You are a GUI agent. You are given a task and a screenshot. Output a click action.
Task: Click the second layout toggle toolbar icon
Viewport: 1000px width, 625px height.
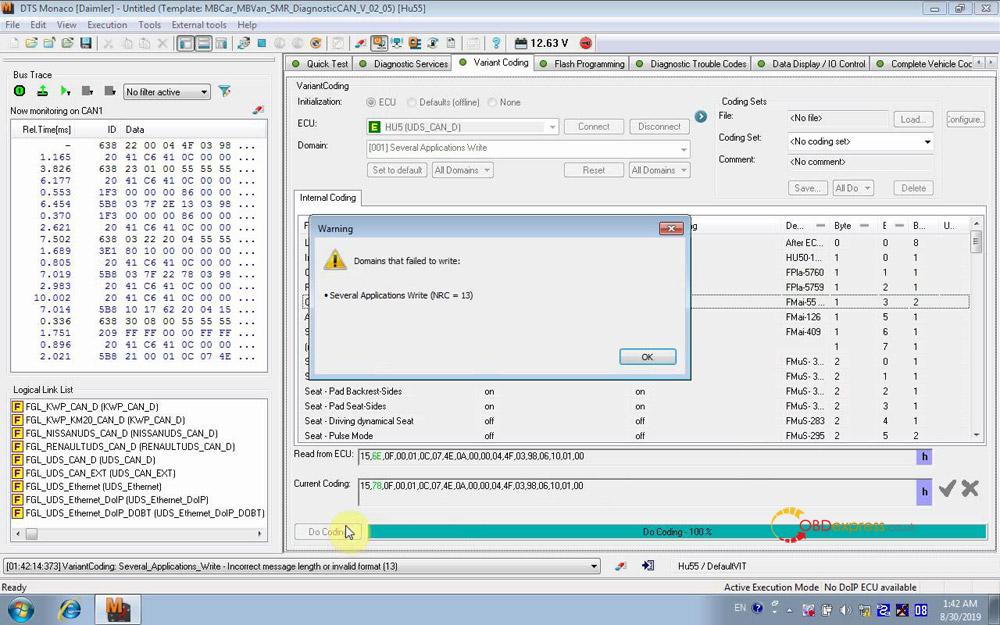(x=203, y=43)
